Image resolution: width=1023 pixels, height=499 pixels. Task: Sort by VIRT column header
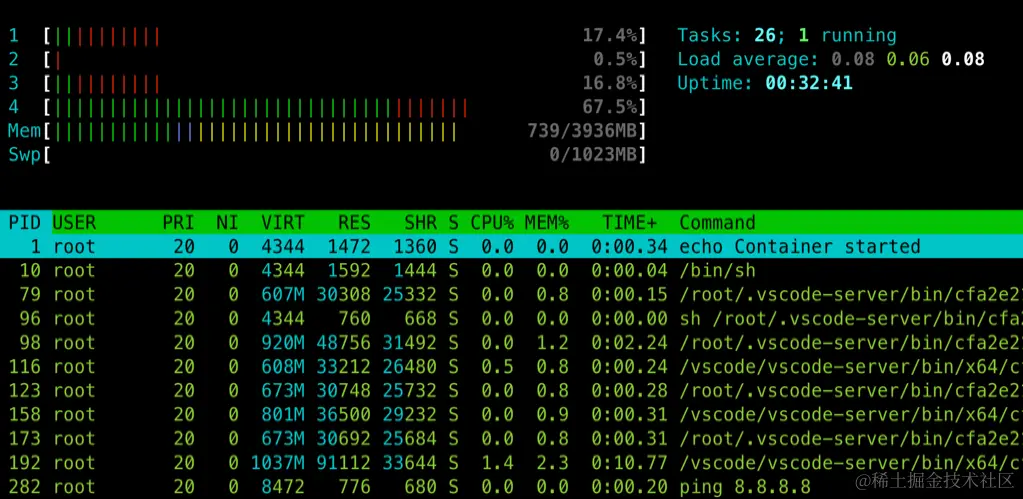pyautogui.click(x=282, y=222)
